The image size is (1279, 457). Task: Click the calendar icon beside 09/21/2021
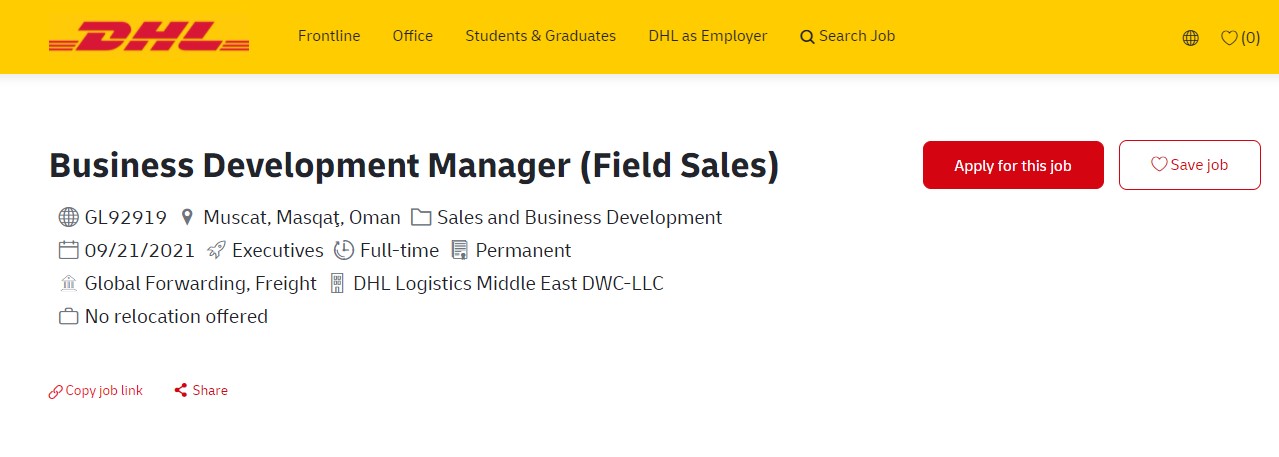point(68,250)
